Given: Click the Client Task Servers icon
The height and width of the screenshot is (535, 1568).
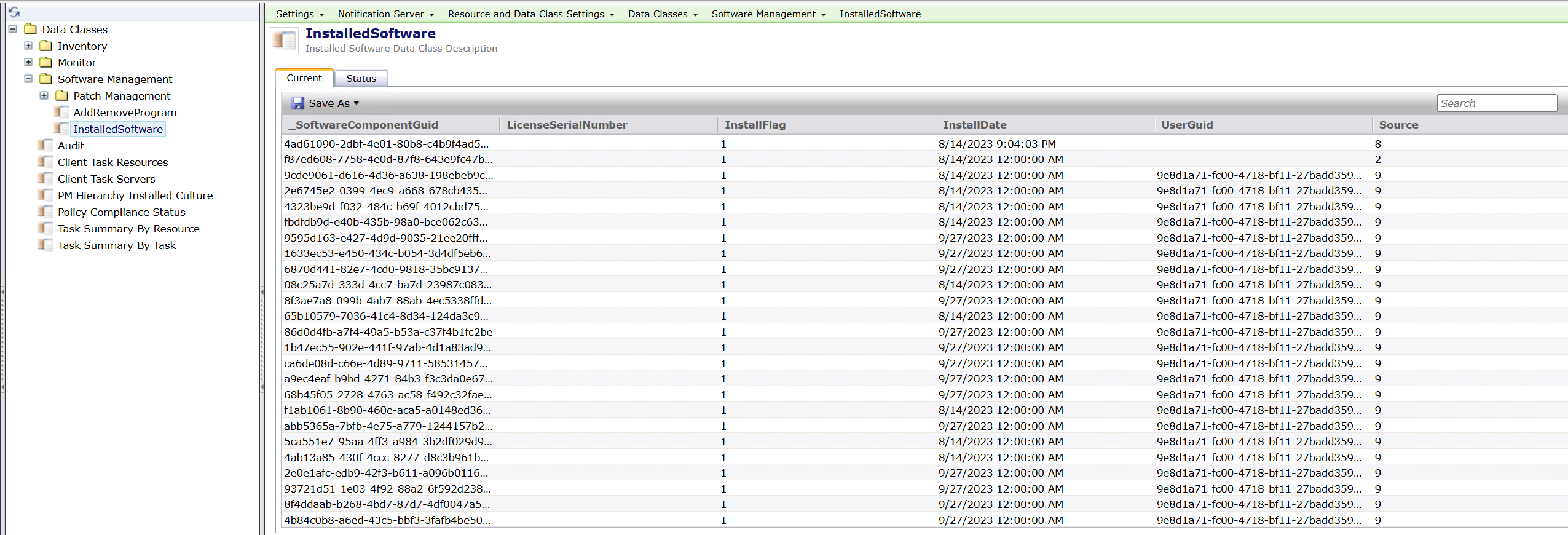Looking at the screenshot, I should [x=45, y=179].
